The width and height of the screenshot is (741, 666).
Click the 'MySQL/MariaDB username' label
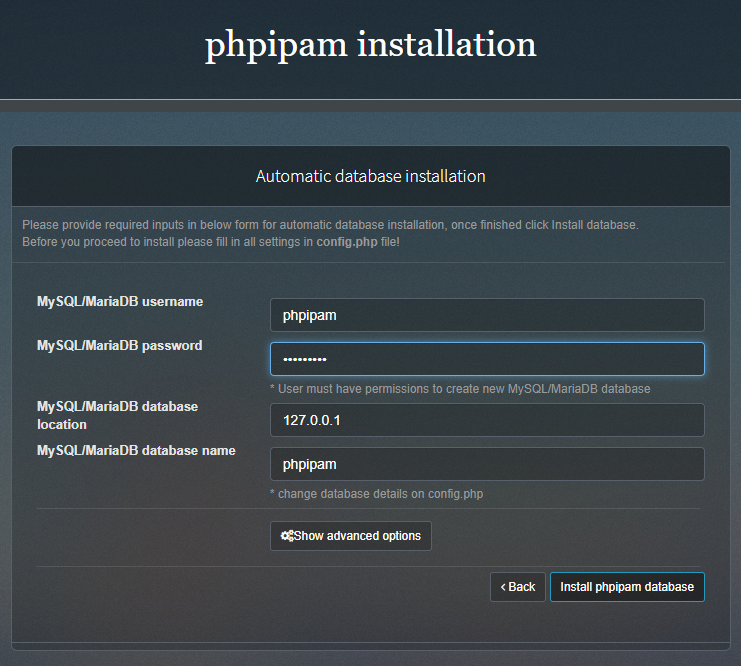point(120,302)
